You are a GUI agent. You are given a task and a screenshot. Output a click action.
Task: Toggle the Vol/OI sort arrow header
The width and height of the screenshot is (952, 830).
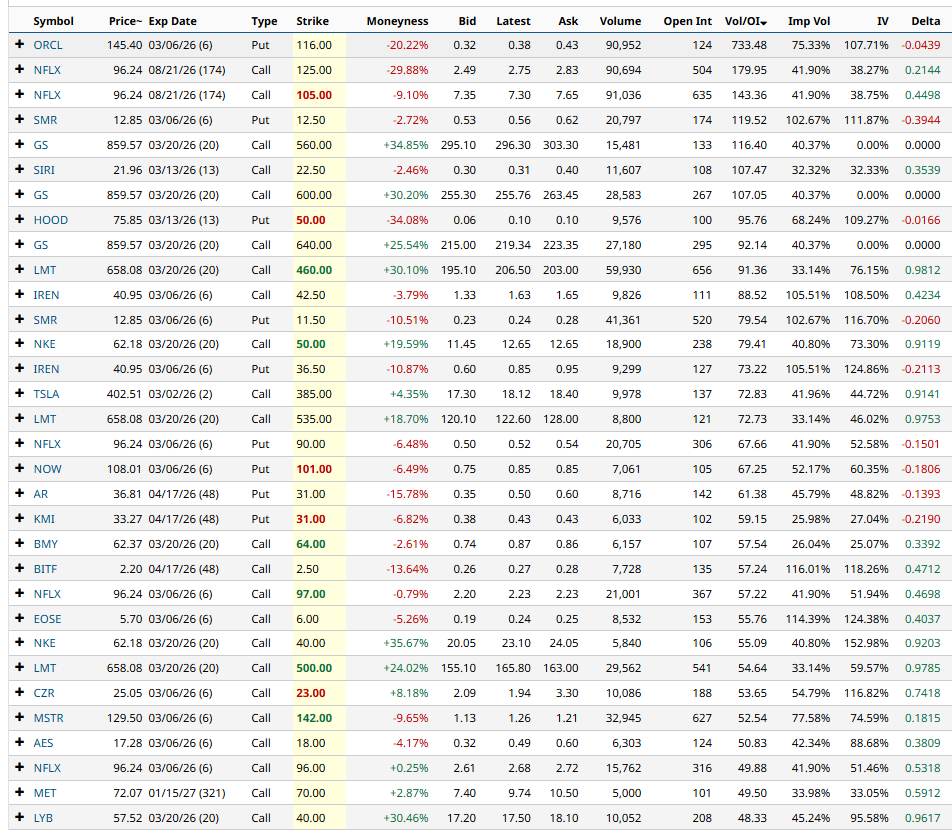coord(746,21)
